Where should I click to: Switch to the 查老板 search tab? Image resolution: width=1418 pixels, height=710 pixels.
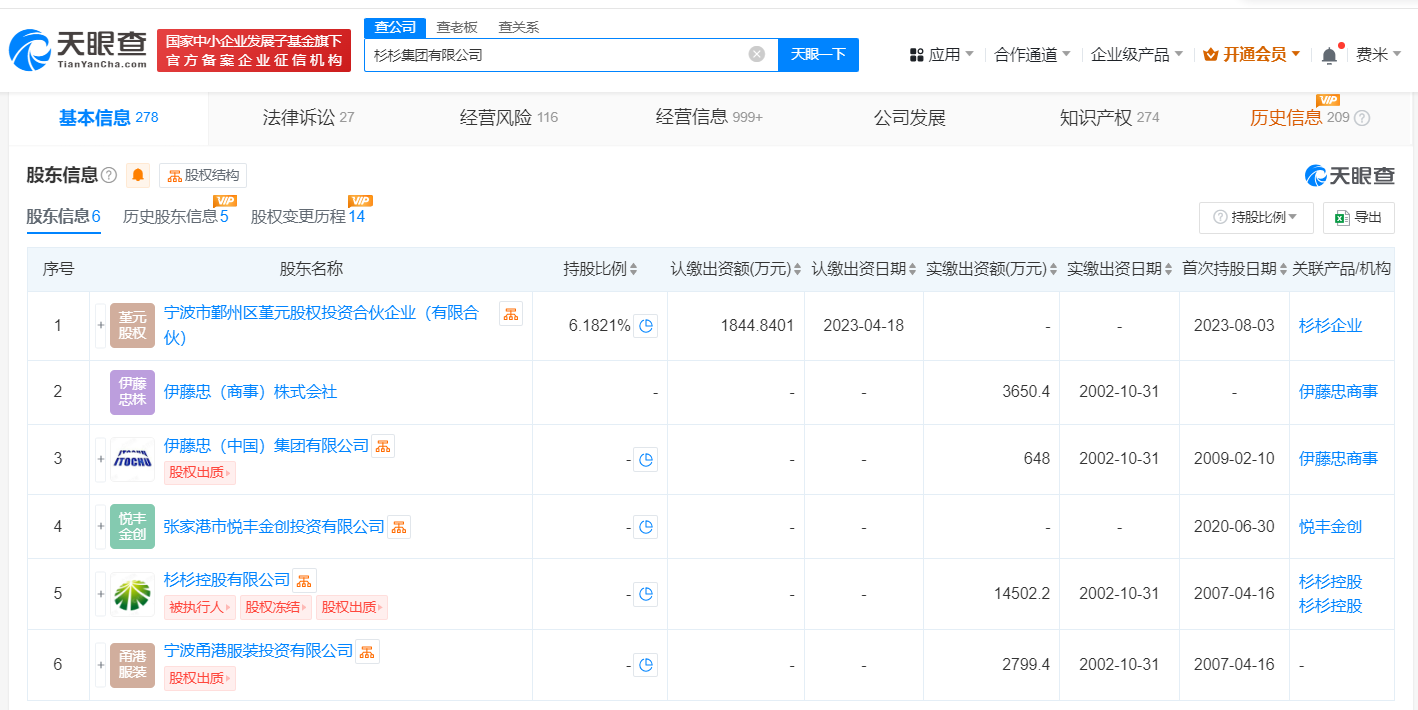click(x=457, y=27)
